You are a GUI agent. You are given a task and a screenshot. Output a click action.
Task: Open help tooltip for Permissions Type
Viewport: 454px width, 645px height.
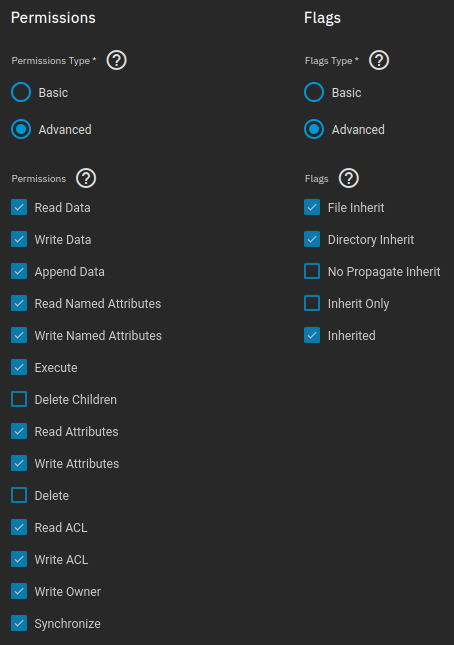pyautogui.click(x=116, y=60)
